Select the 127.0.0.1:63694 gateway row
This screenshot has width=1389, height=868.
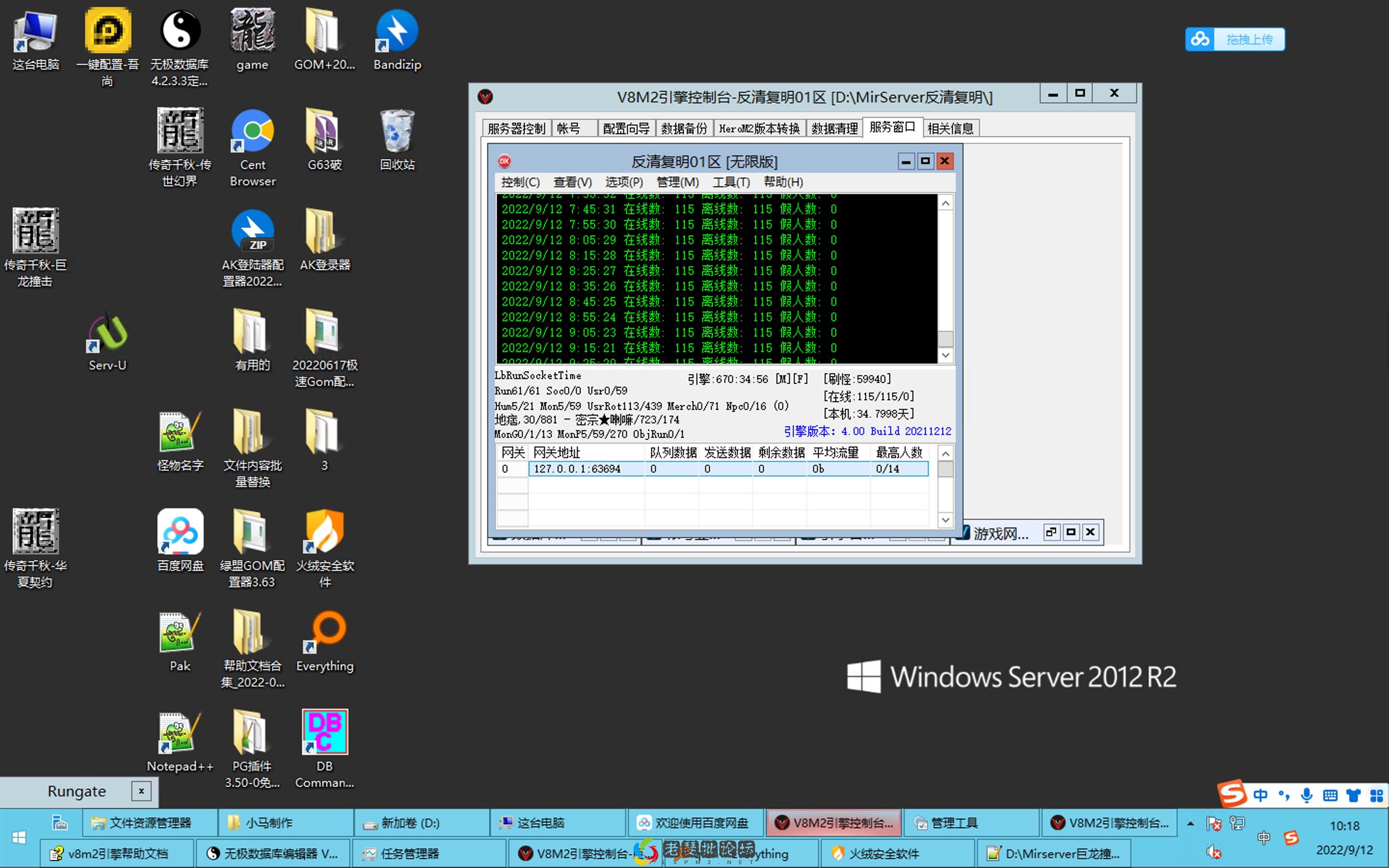click(577, 468)
